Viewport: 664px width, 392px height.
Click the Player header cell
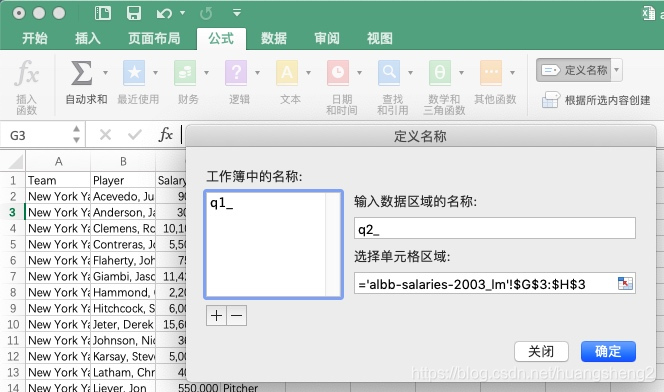(x=123, y=180)
